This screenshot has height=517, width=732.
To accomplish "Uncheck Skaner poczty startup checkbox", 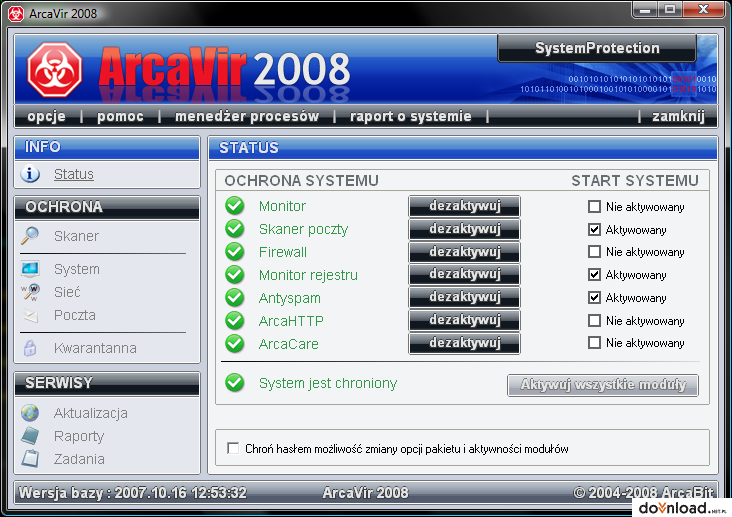I will pyautogui.click(x=594, y=229).
